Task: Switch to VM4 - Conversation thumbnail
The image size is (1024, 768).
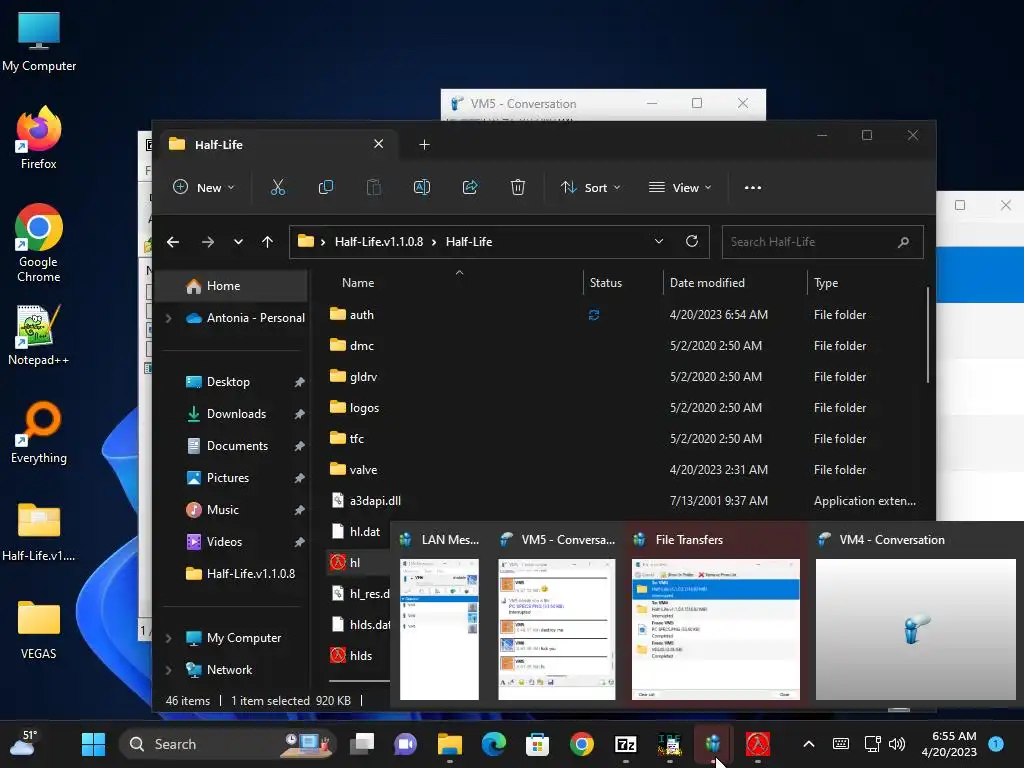Action: (x=915, y=616)
